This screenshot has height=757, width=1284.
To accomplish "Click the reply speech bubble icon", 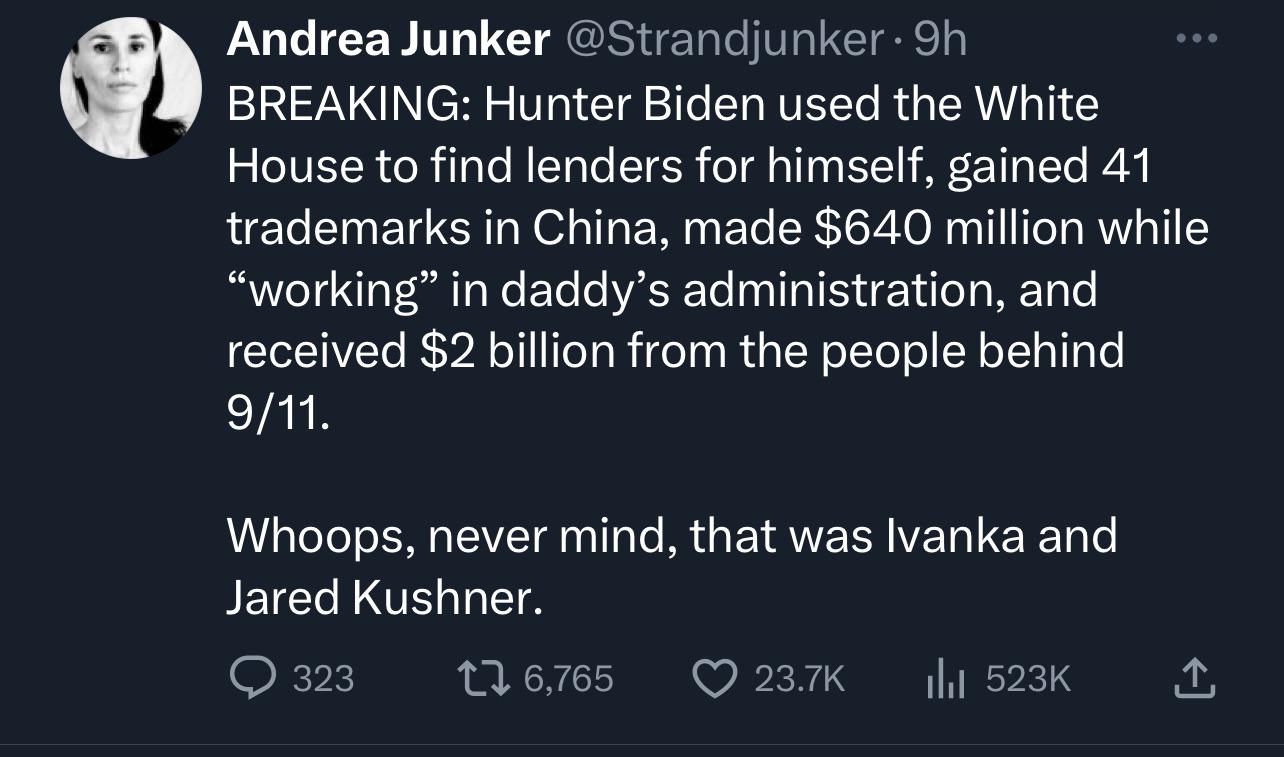I will (252, 680).
